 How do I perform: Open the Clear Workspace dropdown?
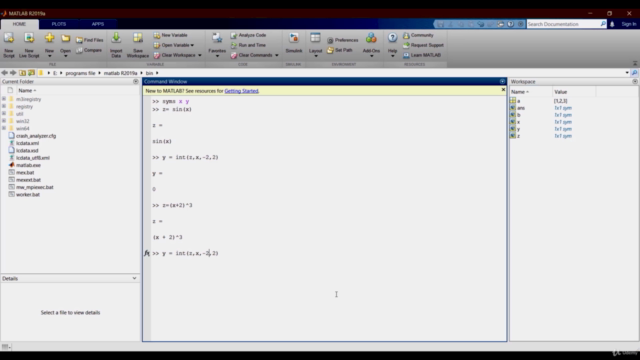[x=178, y=55]
